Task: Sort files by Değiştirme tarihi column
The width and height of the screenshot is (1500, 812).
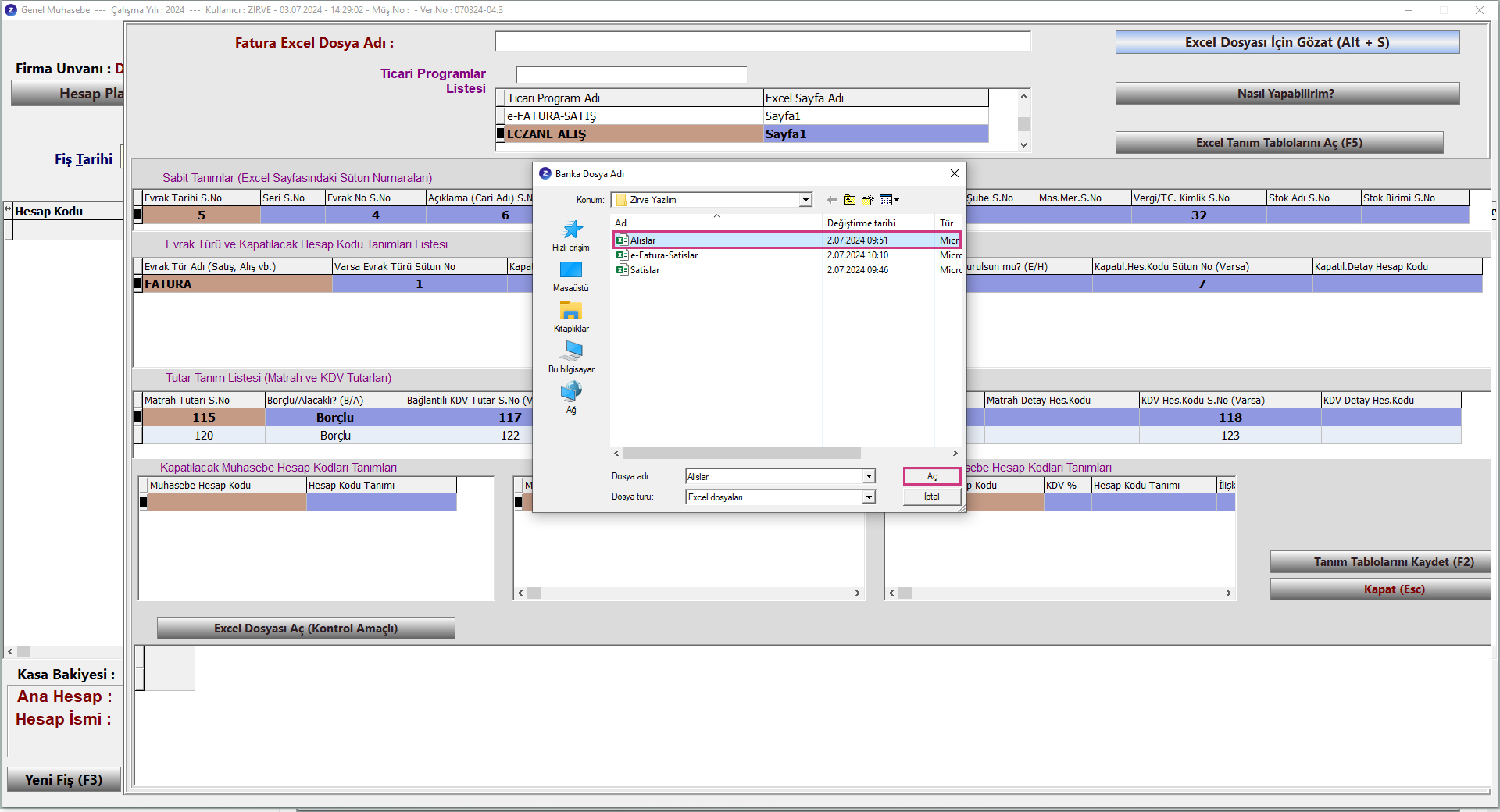Action: (x=861, y=223)
